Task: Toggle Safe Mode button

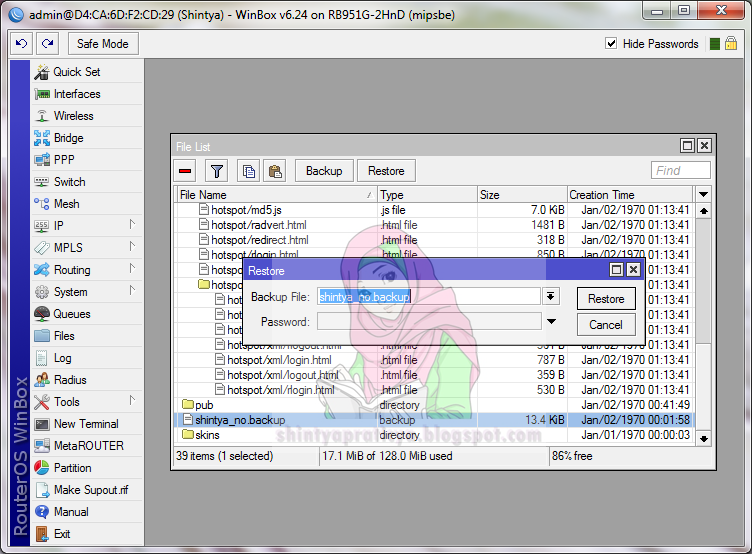Action: coord(103,44)
